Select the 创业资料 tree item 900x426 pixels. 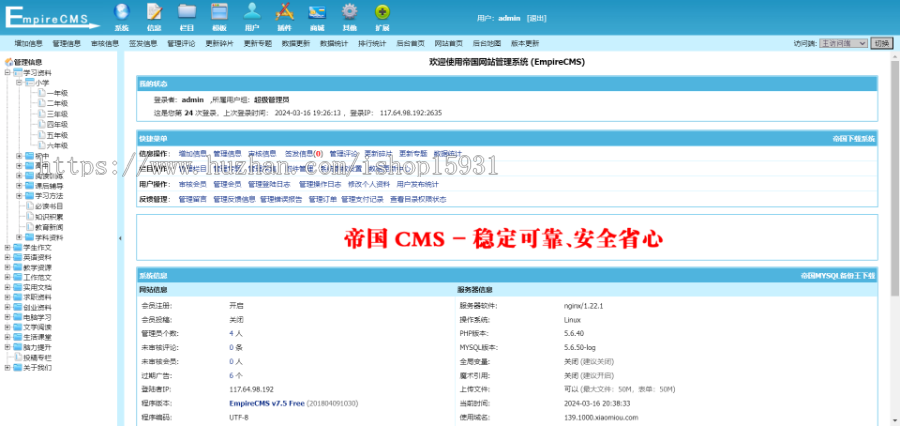tap(37, 307)
